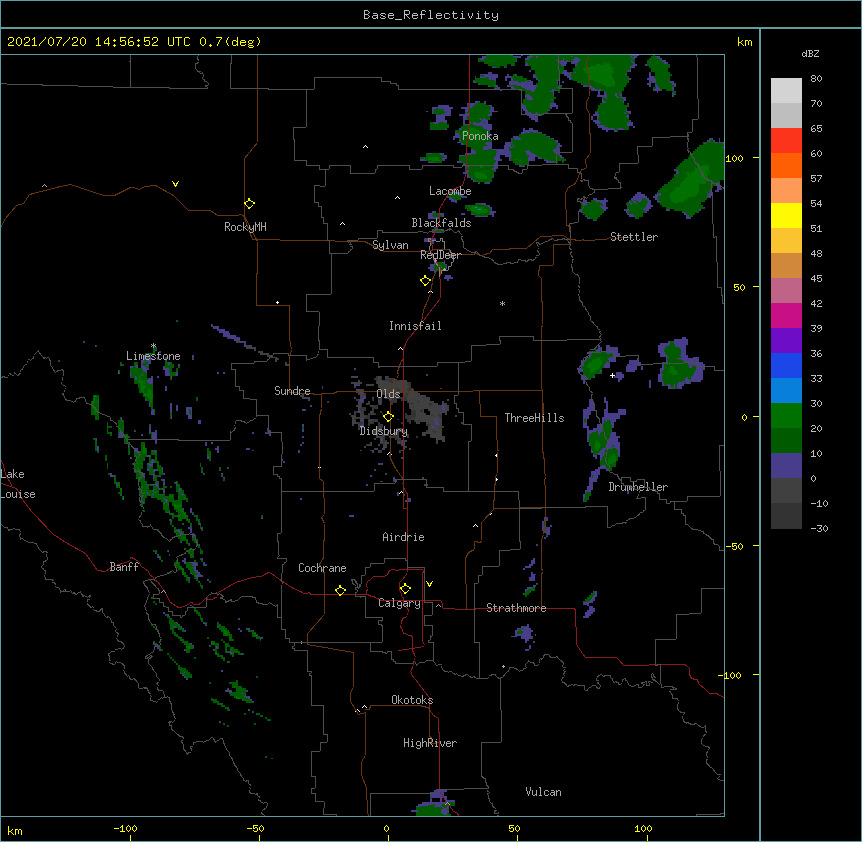The image size is (862, 842).
Task: Click the Sylvan label on the map
Action: pyautogui.click(x=390, y=245)
